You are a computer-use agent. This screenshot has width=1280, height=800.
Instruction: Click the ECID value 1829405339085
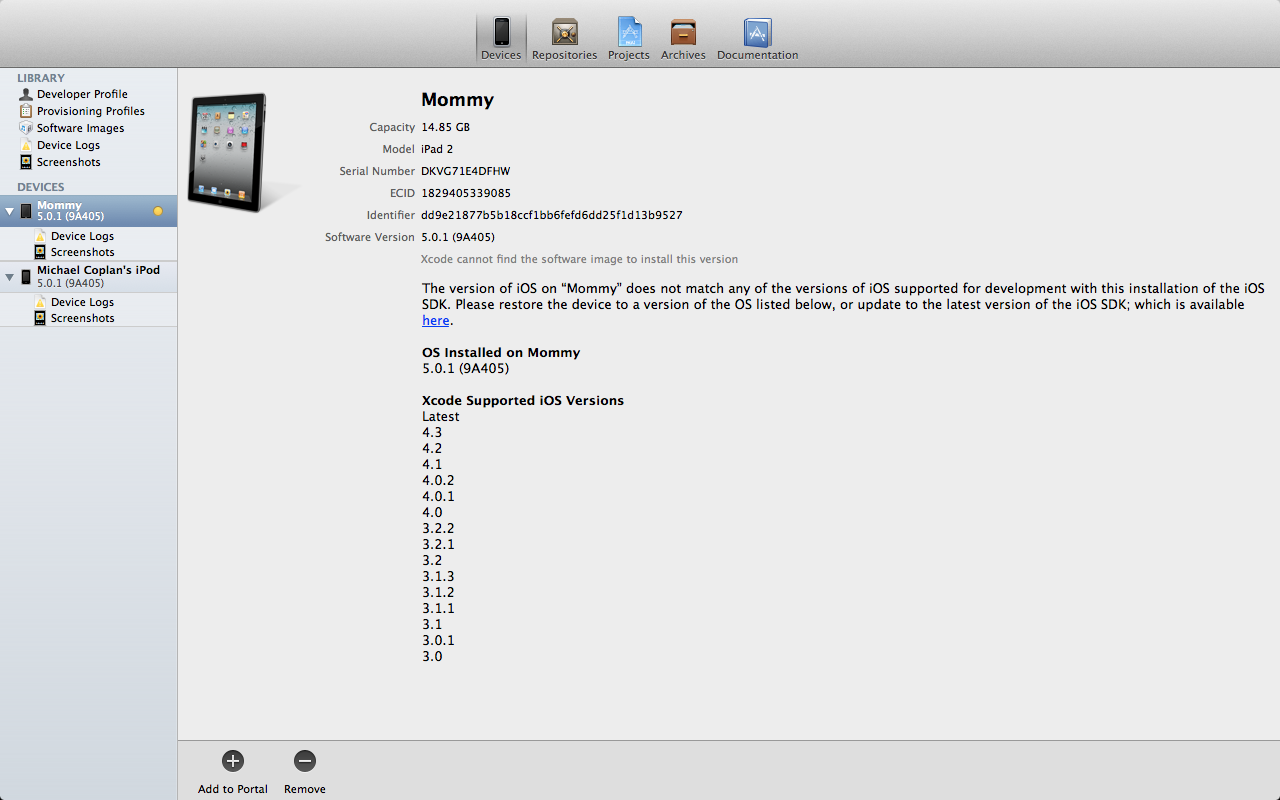[466, 193]
